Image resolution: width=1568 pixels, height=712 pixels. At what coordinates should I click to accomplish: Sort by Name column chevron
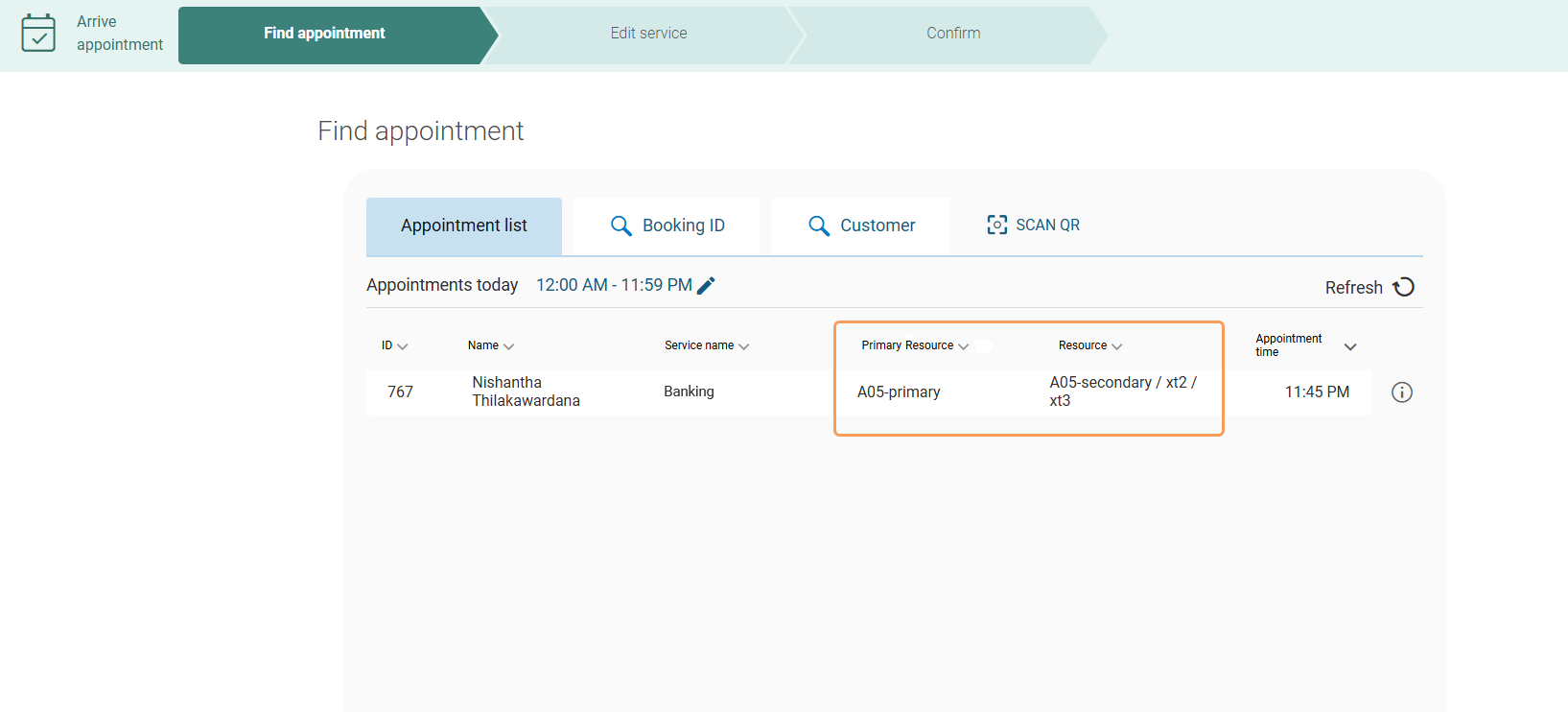pos(508,346)
